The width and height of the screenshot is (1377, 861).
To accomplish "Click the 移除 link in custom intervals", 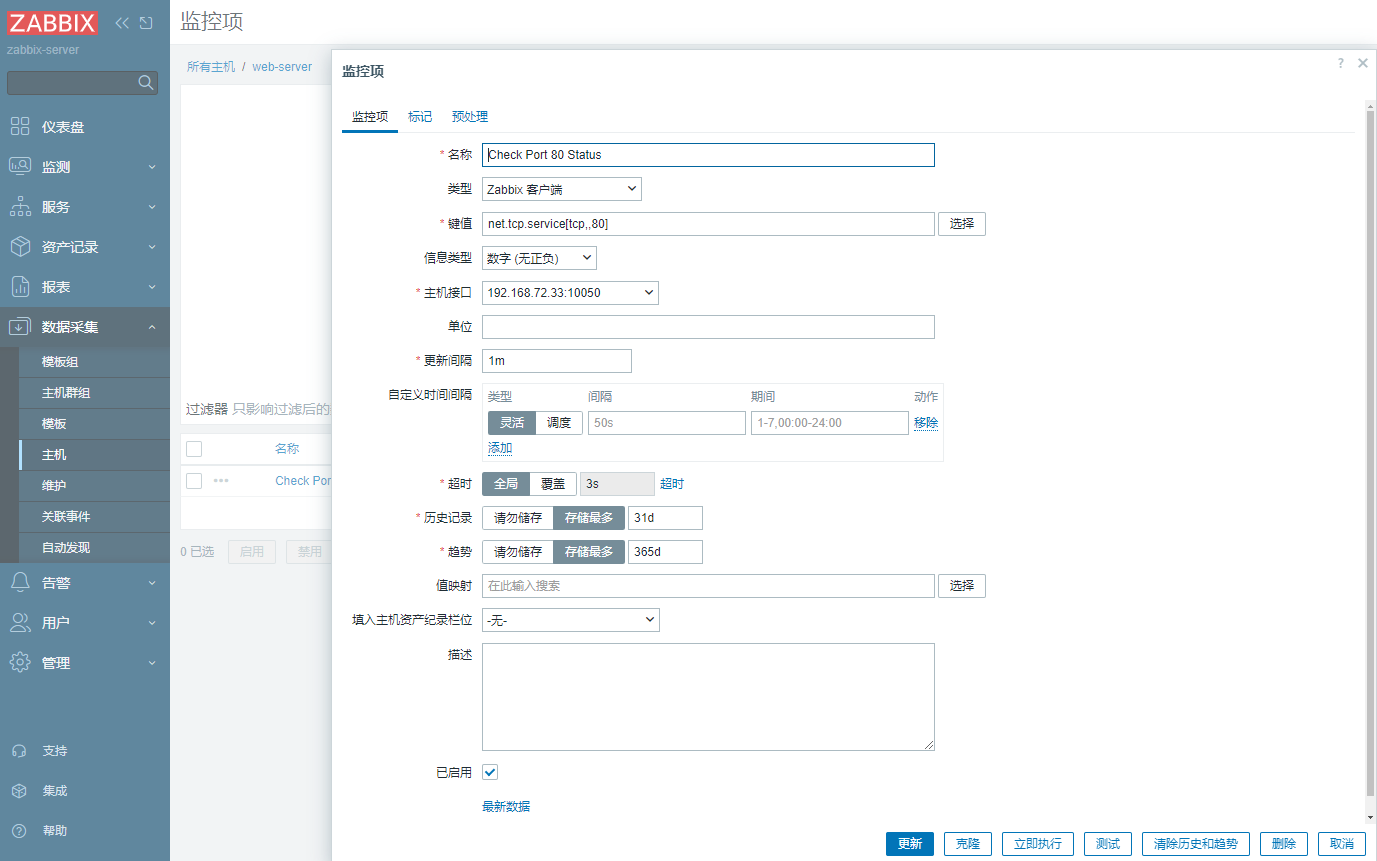I will point(926,423).
